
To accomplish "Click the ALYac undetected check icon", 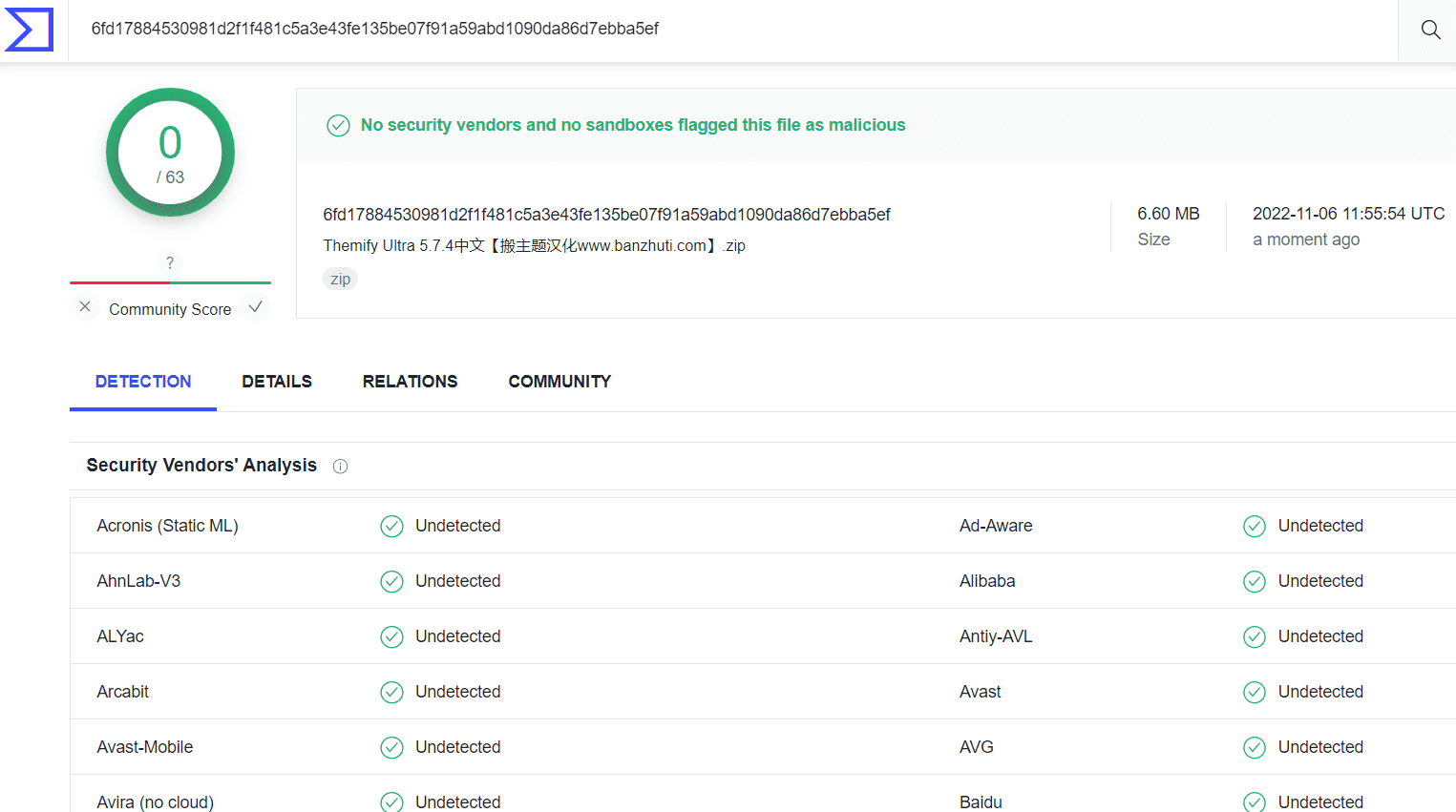I will tap(391, 637).
